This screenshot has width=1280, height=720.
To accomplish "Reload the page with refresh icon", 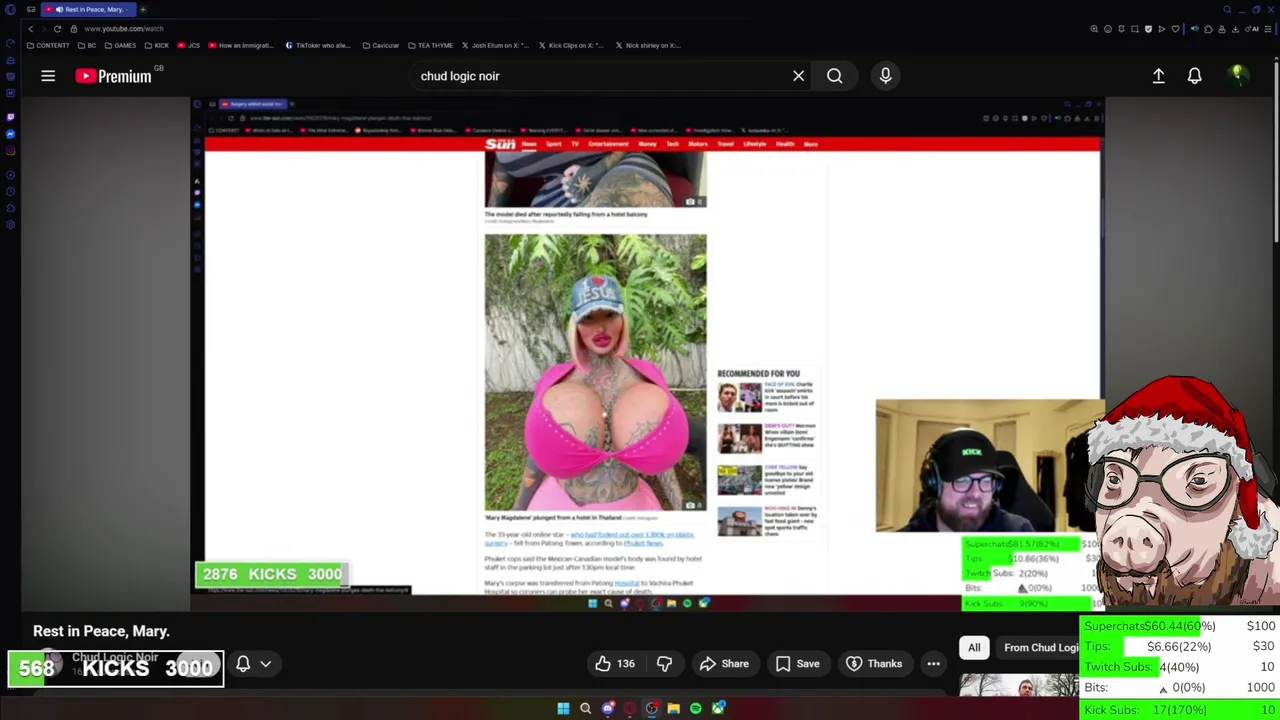I will click(x=57, y=29).
